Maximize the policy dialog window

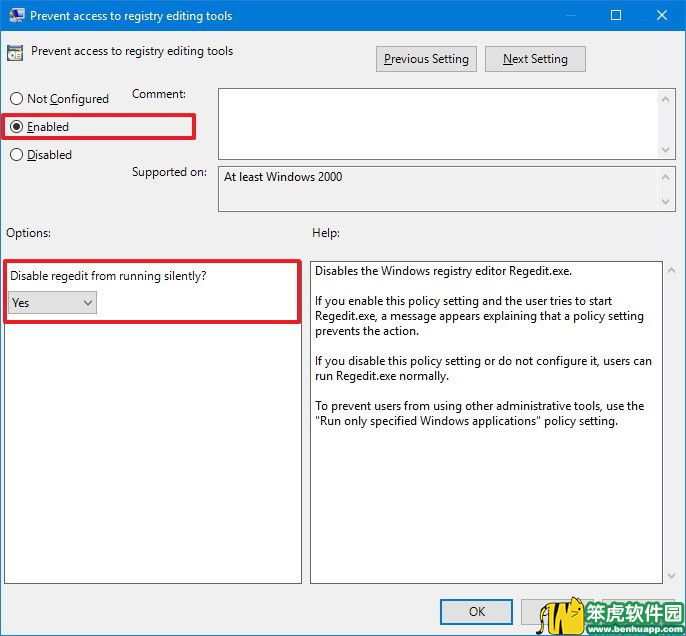(616, 15)
